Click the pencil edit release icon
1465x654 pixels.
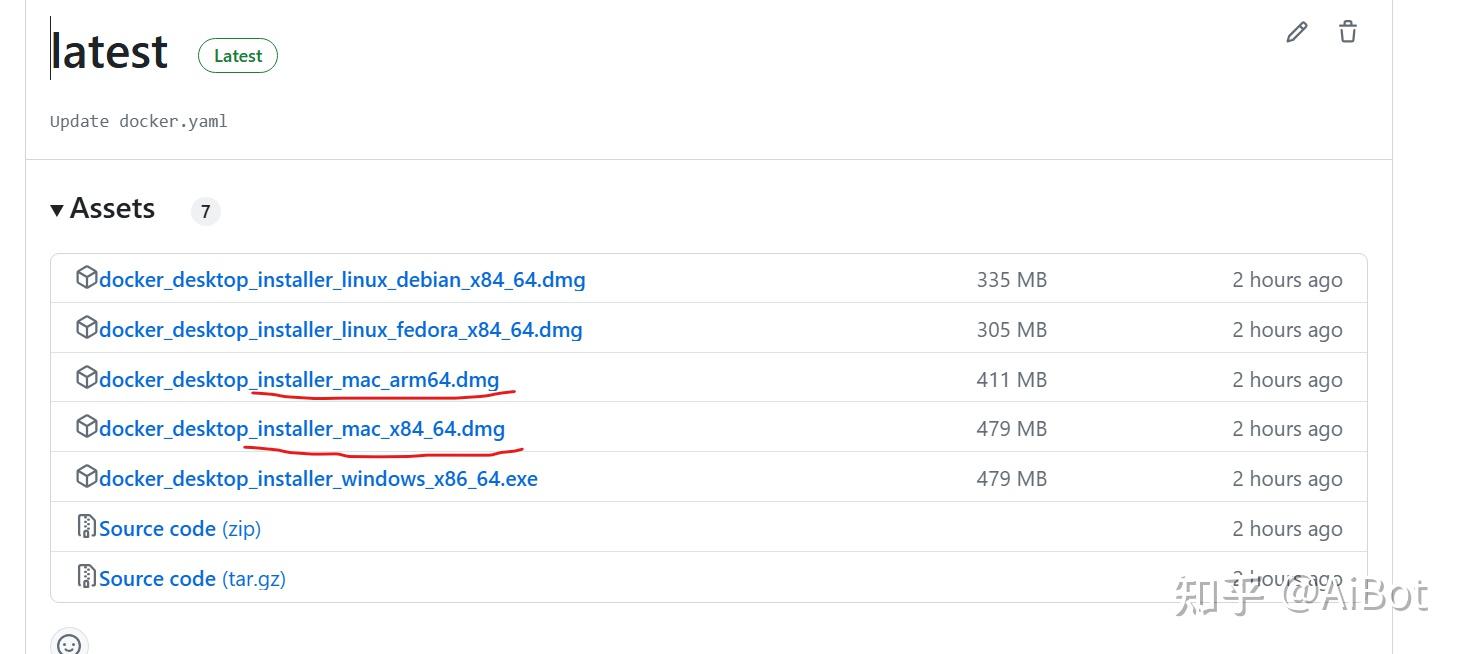1297,33
